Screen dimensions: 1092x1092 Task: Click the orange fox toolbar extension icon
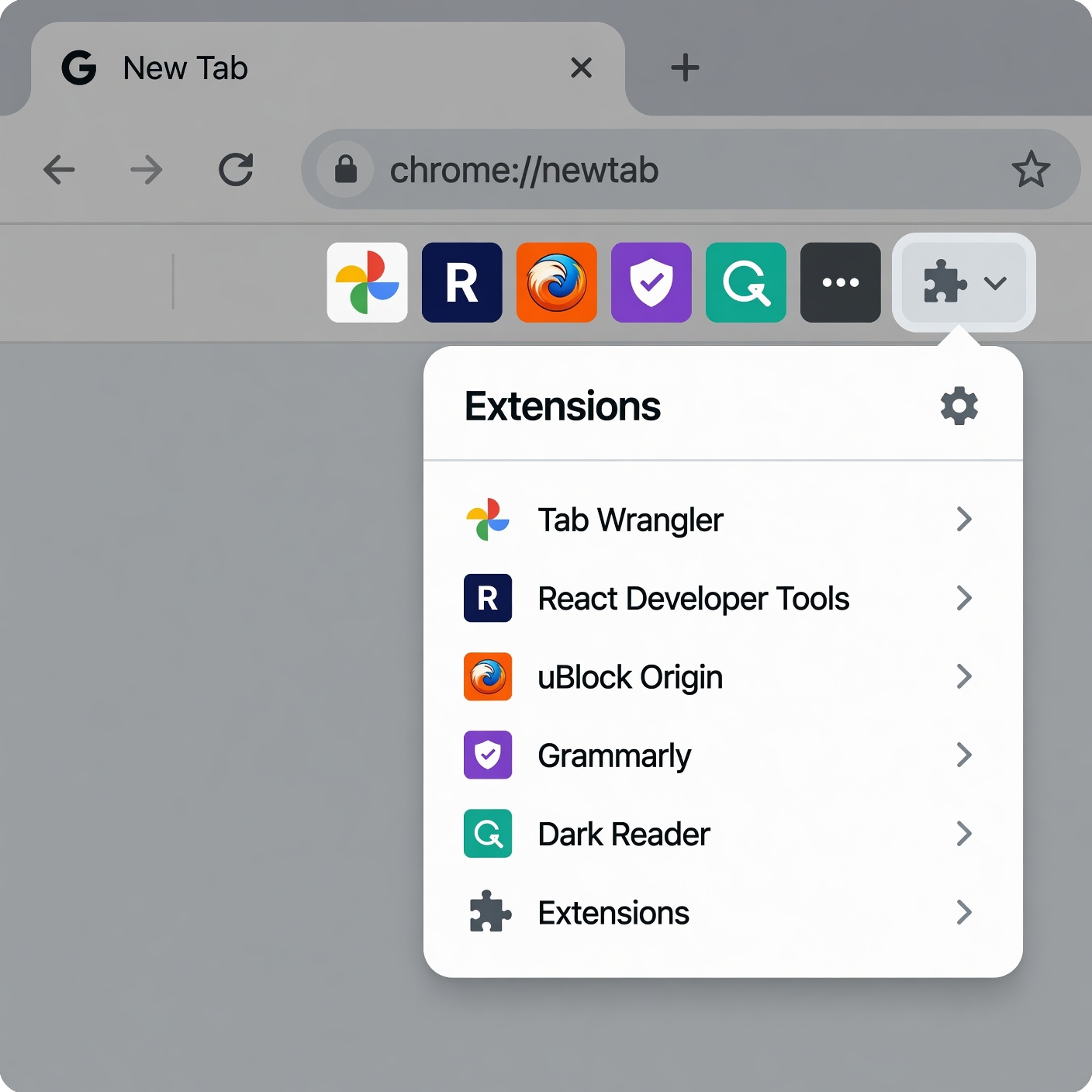pyautogui.click(x=557, y=282)
